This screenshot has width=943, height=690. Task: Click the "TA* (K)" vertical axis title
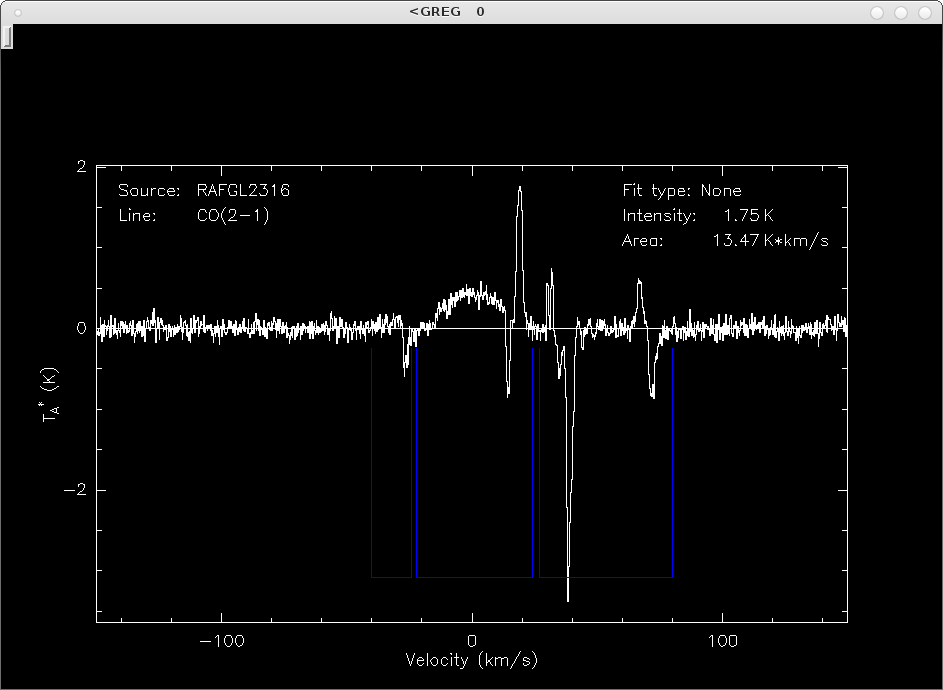(51, 394)
